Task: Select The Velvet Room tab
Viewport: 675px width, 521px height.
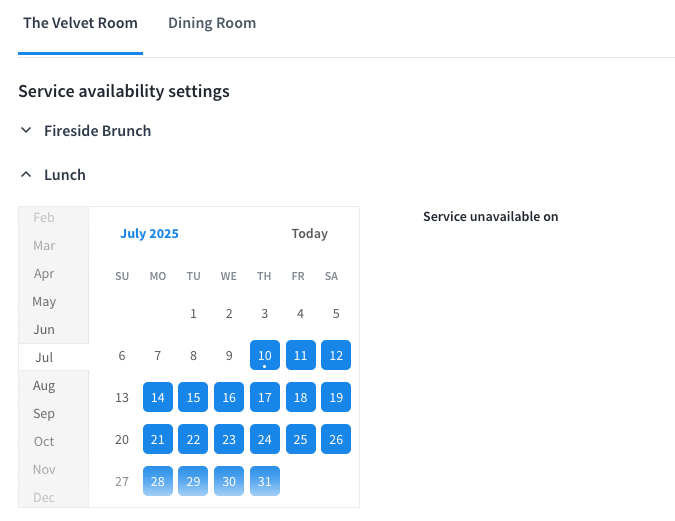Action: 80,23
